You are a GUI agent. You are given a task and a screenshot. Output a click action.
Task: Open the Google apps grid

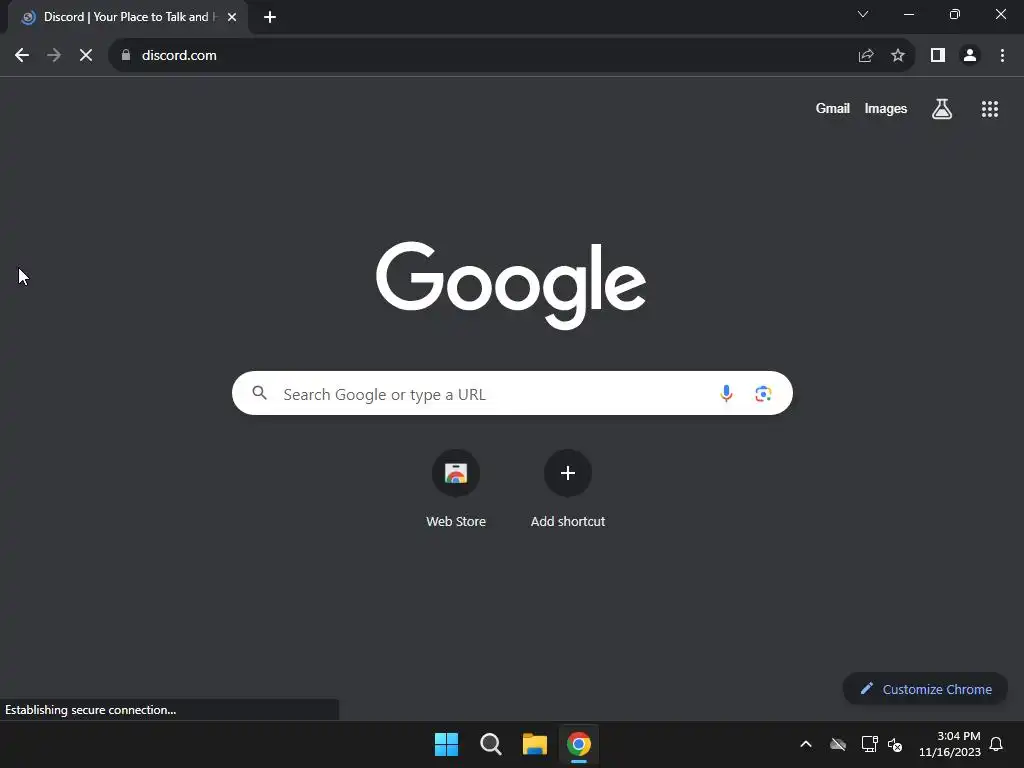coord(990,109)
